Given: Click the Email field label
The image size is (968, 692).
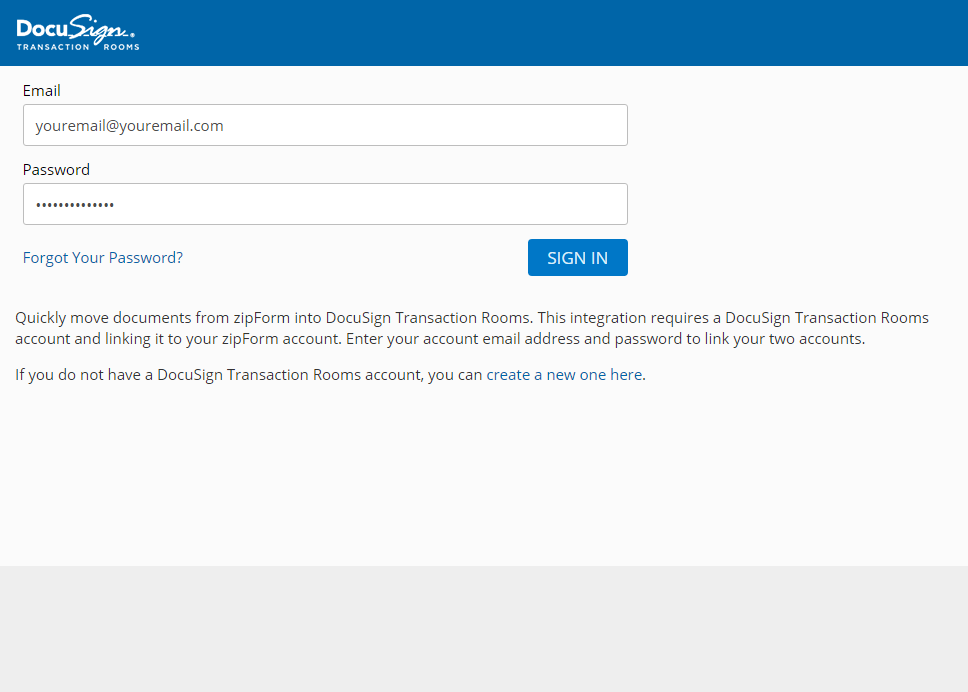Looking at the screenshot, I should pyautogui.click(x=42, y=90).
